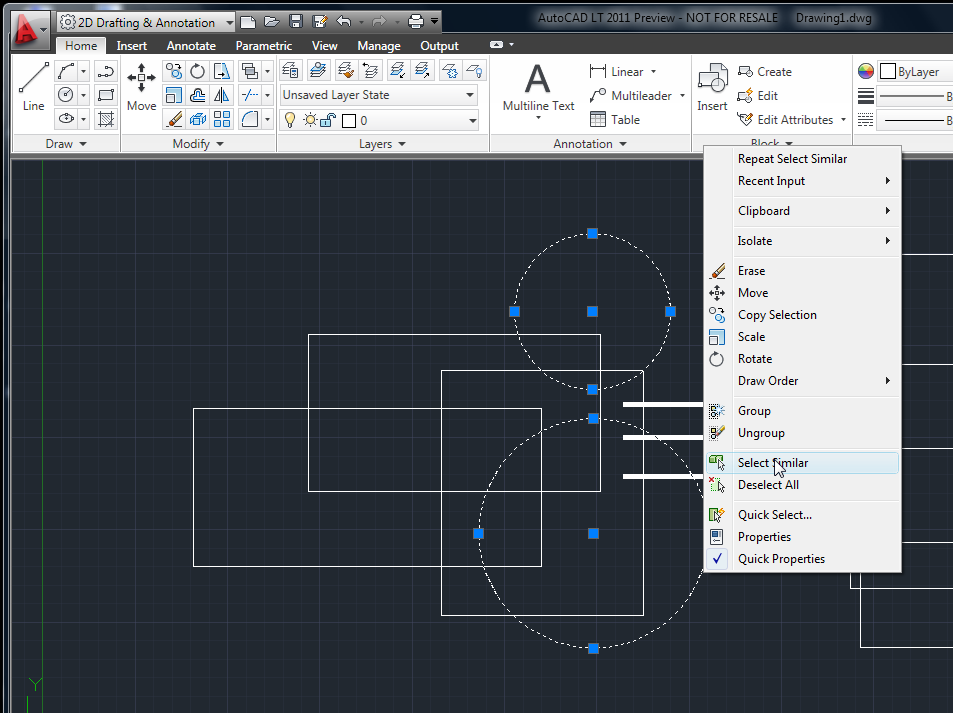Select the Mirror tool
Image resolution: width=953 pixels, height=713 pixels.
pyautogui.click(x=219, y=96)
